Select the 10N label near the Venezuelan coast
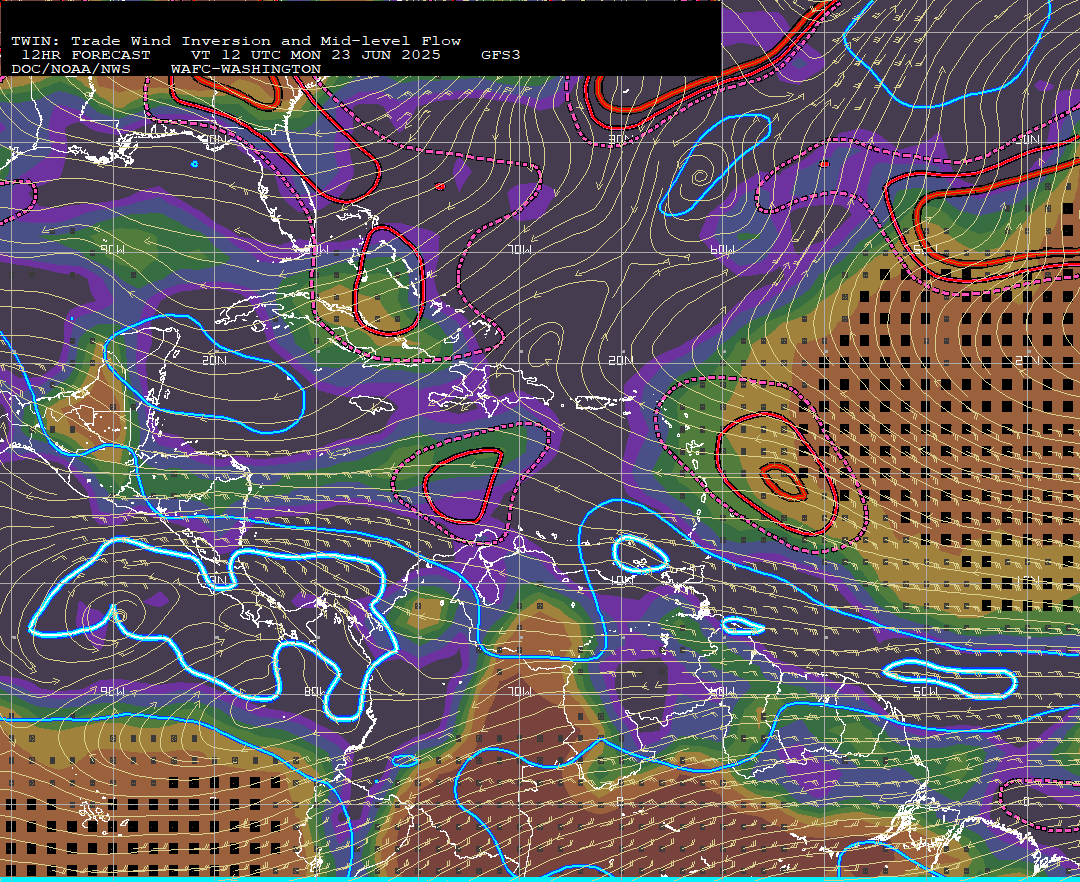Viewport: 1080px width, 882px height. pyautogui.click(x=622, y=580)
